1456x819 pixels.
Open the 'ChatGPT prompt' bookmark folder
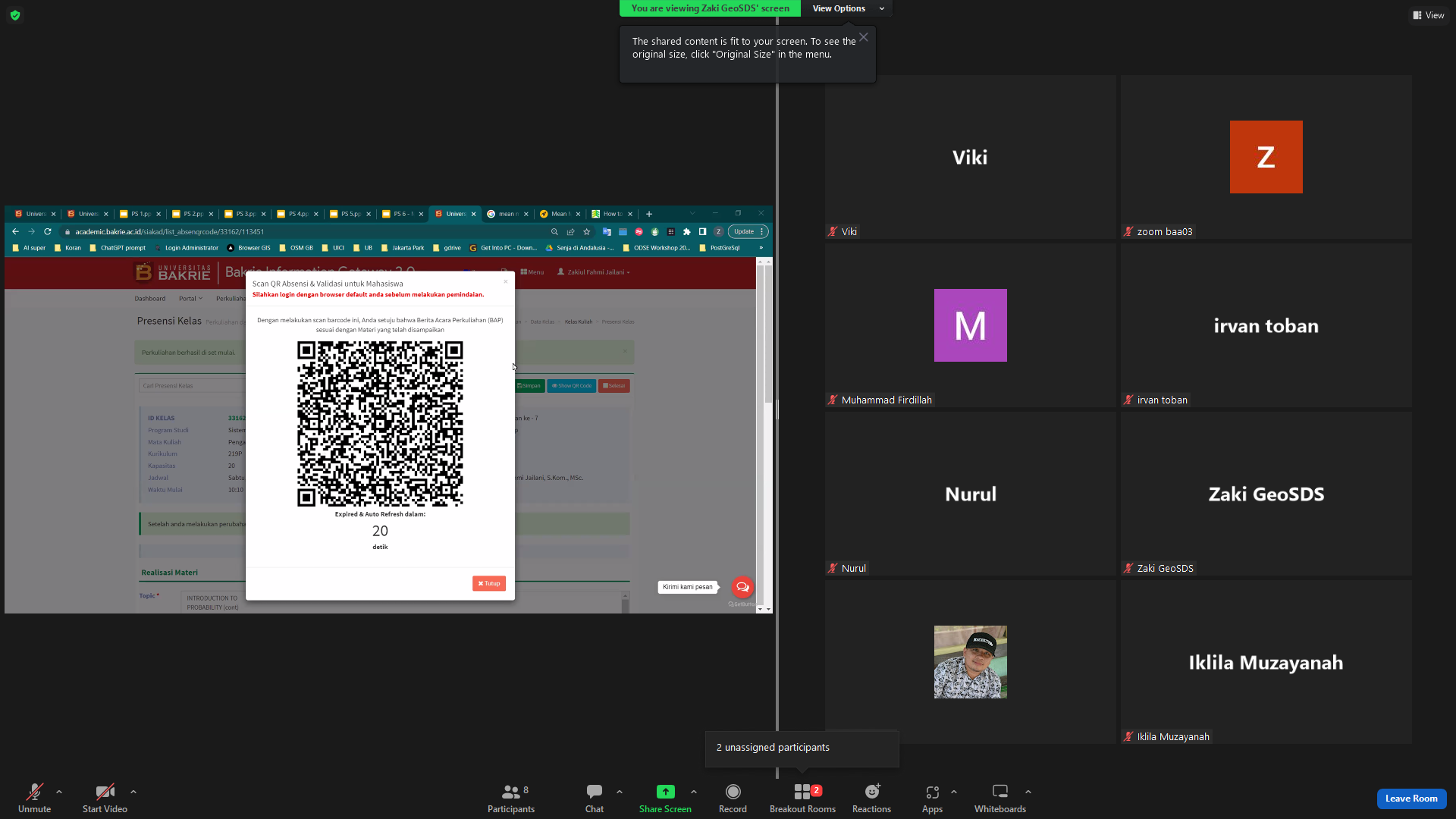point(118,248)
